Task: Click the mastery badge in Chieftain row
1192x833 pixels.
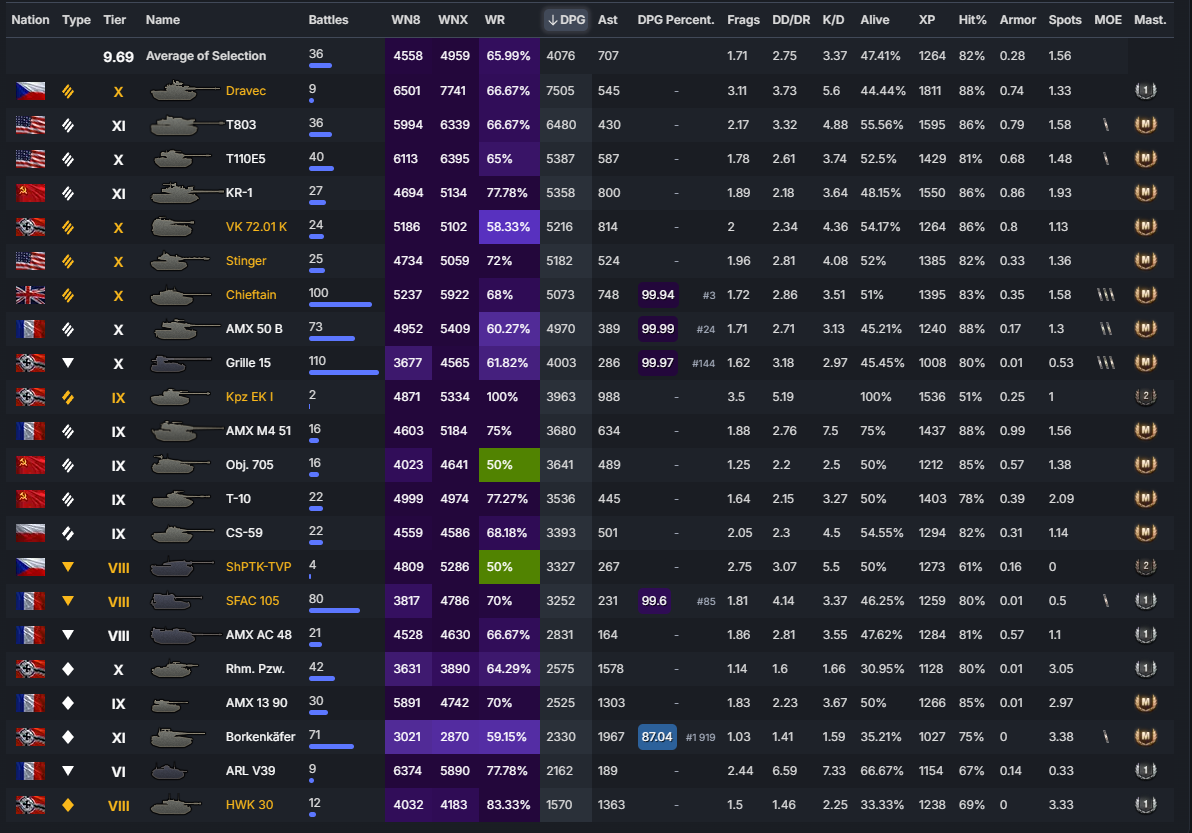Action: (x=1145, y=295)
